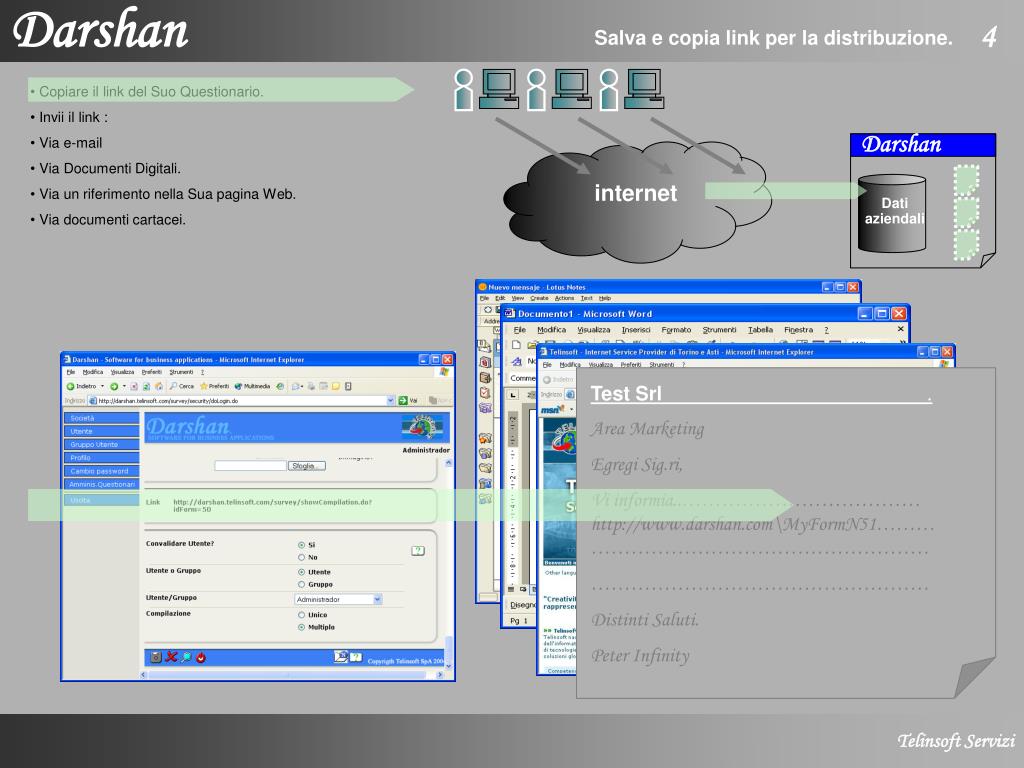Image resolution: width=1024 pixels, height=768 pixels.
Task: Click the help icon beside Convalidare Utente
Action: point(418,551)
